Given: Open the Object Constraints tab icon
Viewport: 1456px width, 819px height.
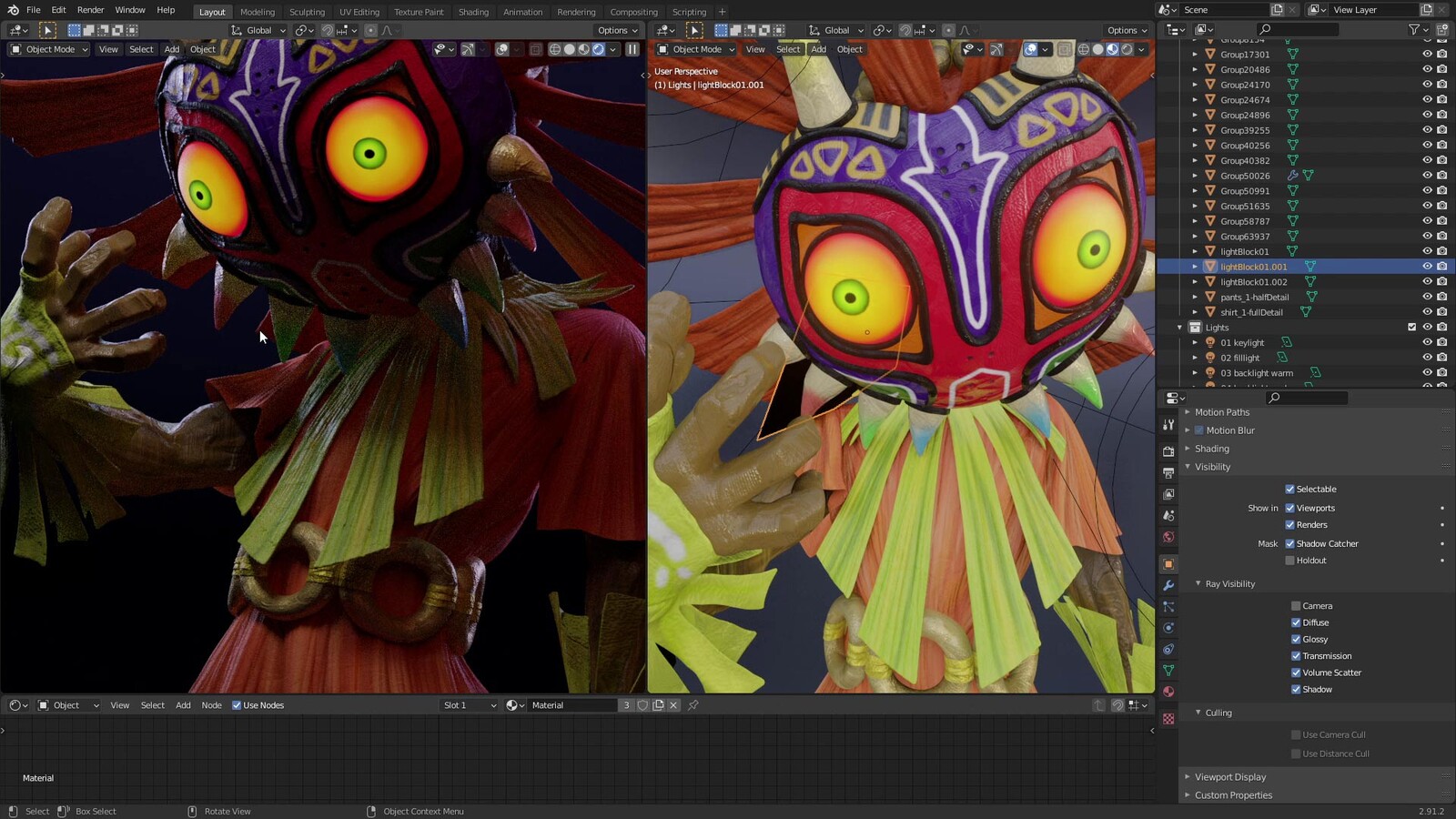Looking at the screenshot, I should point(1168,650).
